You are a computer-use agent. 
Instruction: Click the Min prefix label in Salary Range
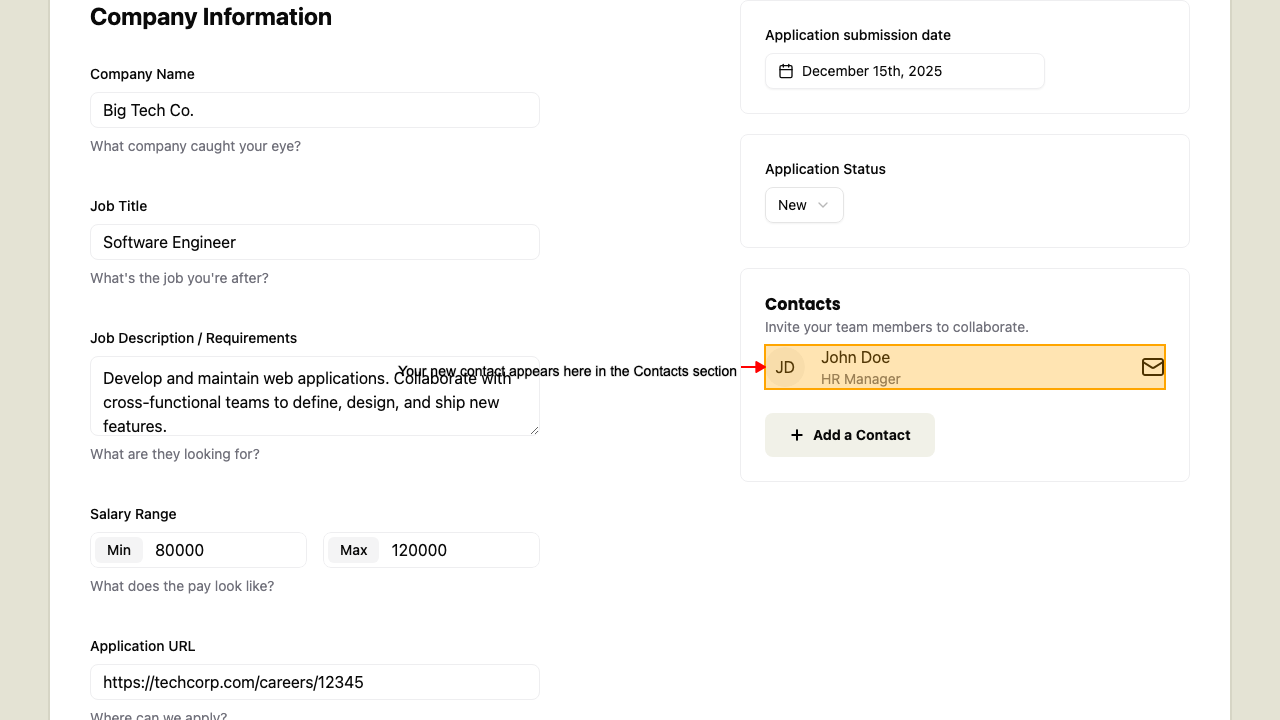tap(119, 550)
